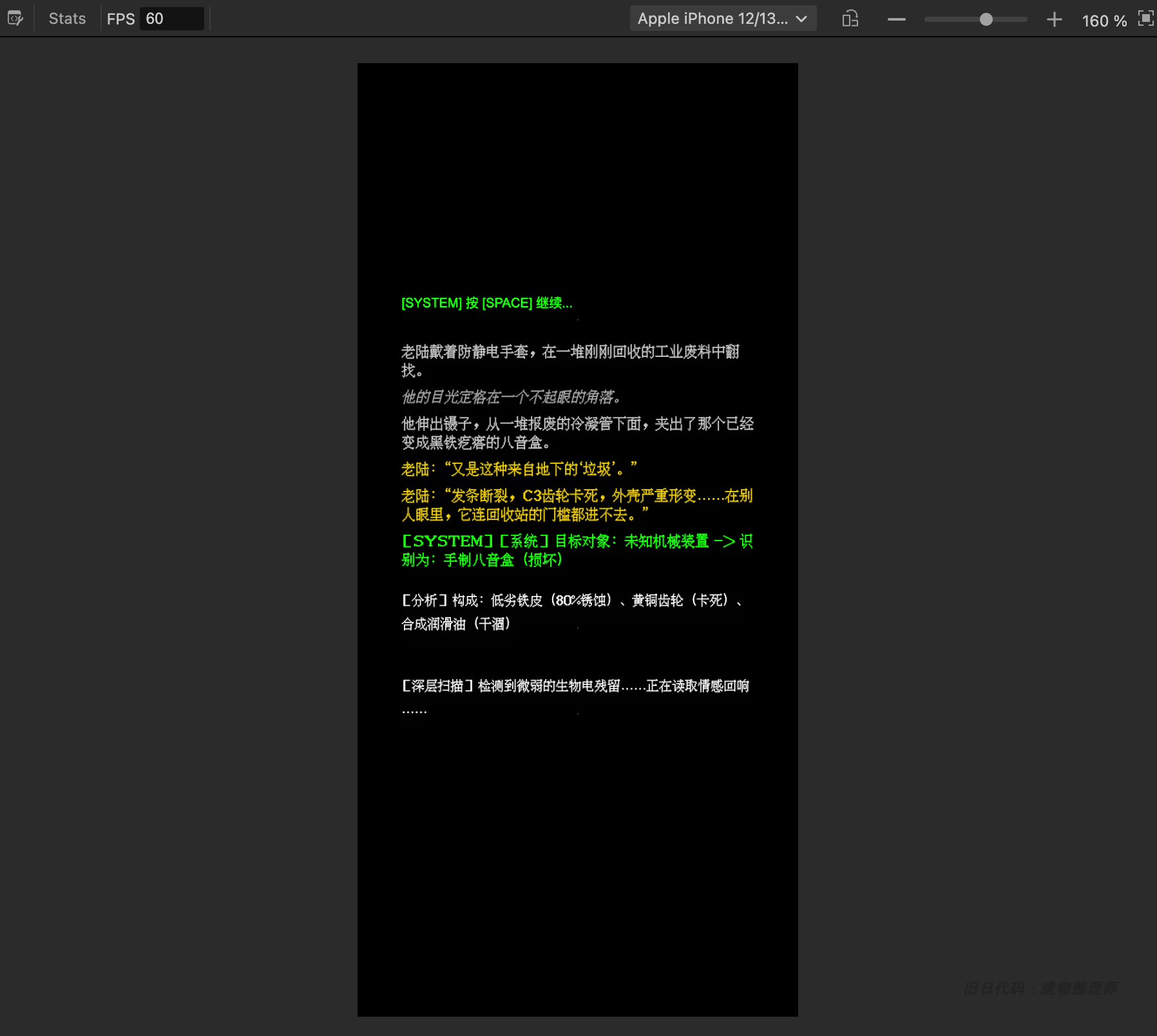1157x1036 pixels.
Task: Click the 160 % zoom percentage label
Action: pyautogui.click(x=1104, y=21)
